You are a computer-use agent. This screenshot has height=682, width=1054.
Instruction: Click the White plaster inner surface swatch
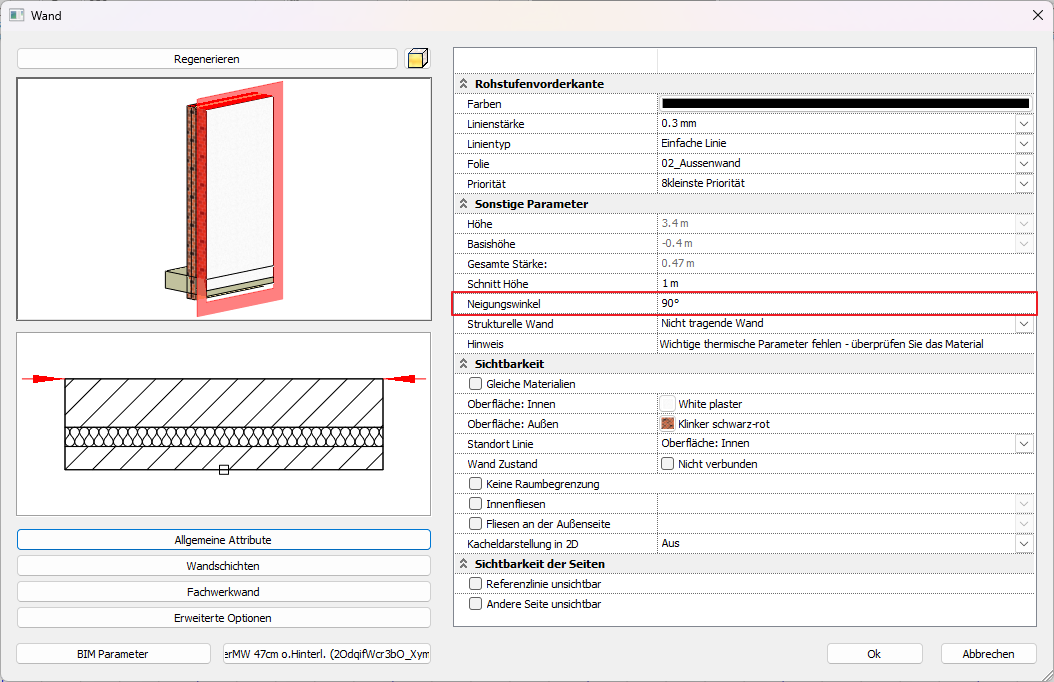667,404
